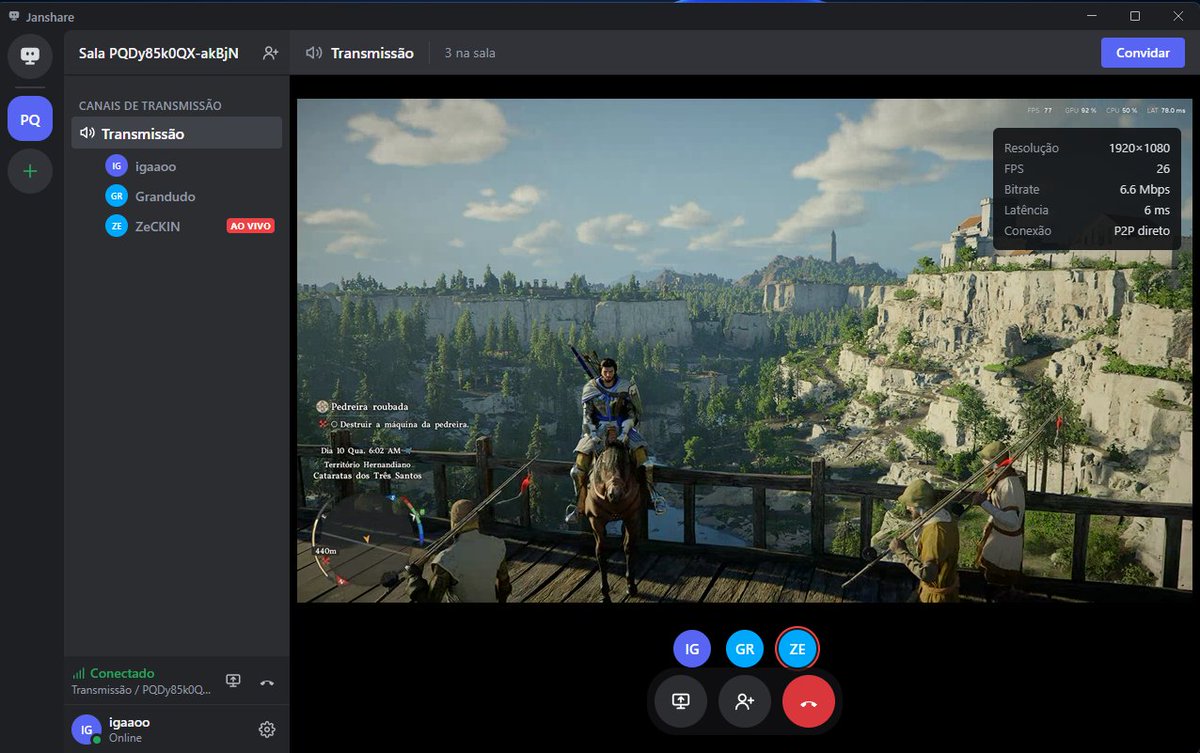The width and height of the screenshot is (1200, 753).
Task: Click the add-person icon beside the room name
Action: (270, 53)
